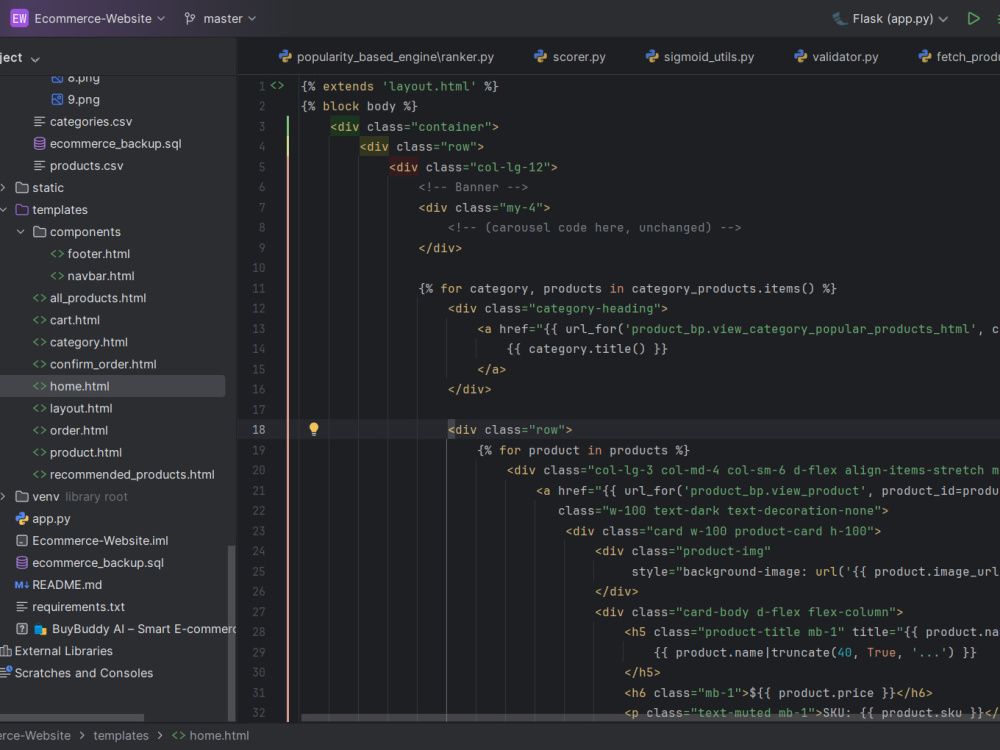Click the purple templates folder icon

(x=22, y=210)
